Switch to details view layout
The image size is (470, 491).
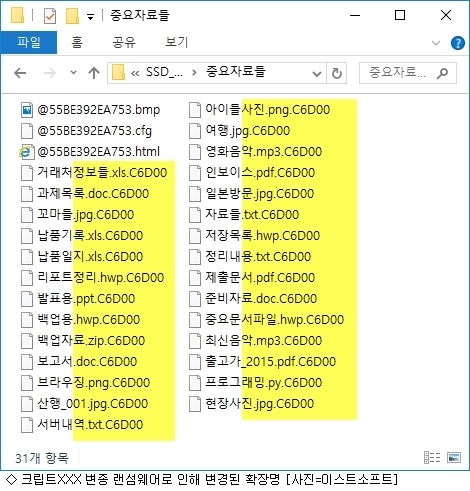(x=432, y=457)
